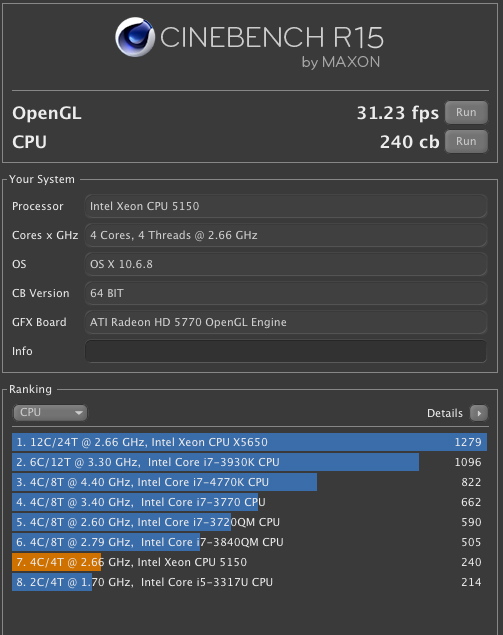Click the Details label in the Ranking panel
The height and width of the screenshot is (635, 503).
[445, 413]
